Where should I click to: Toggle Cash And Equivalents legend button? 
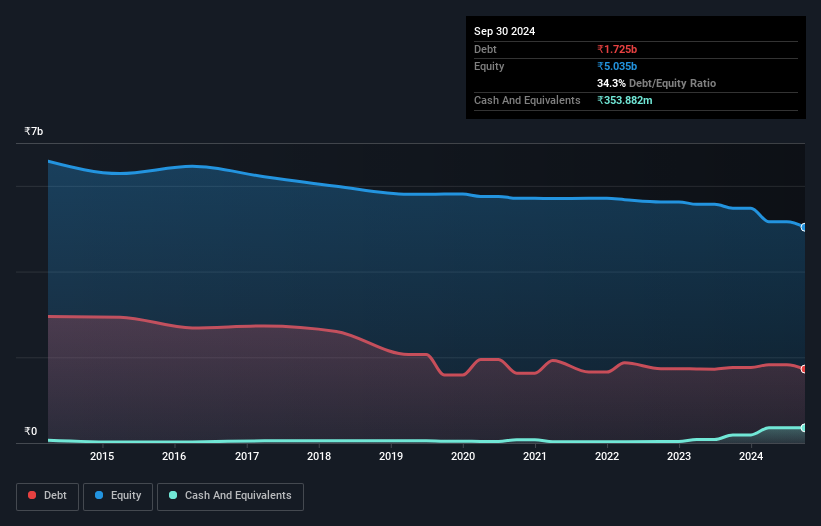pos(230,496)
